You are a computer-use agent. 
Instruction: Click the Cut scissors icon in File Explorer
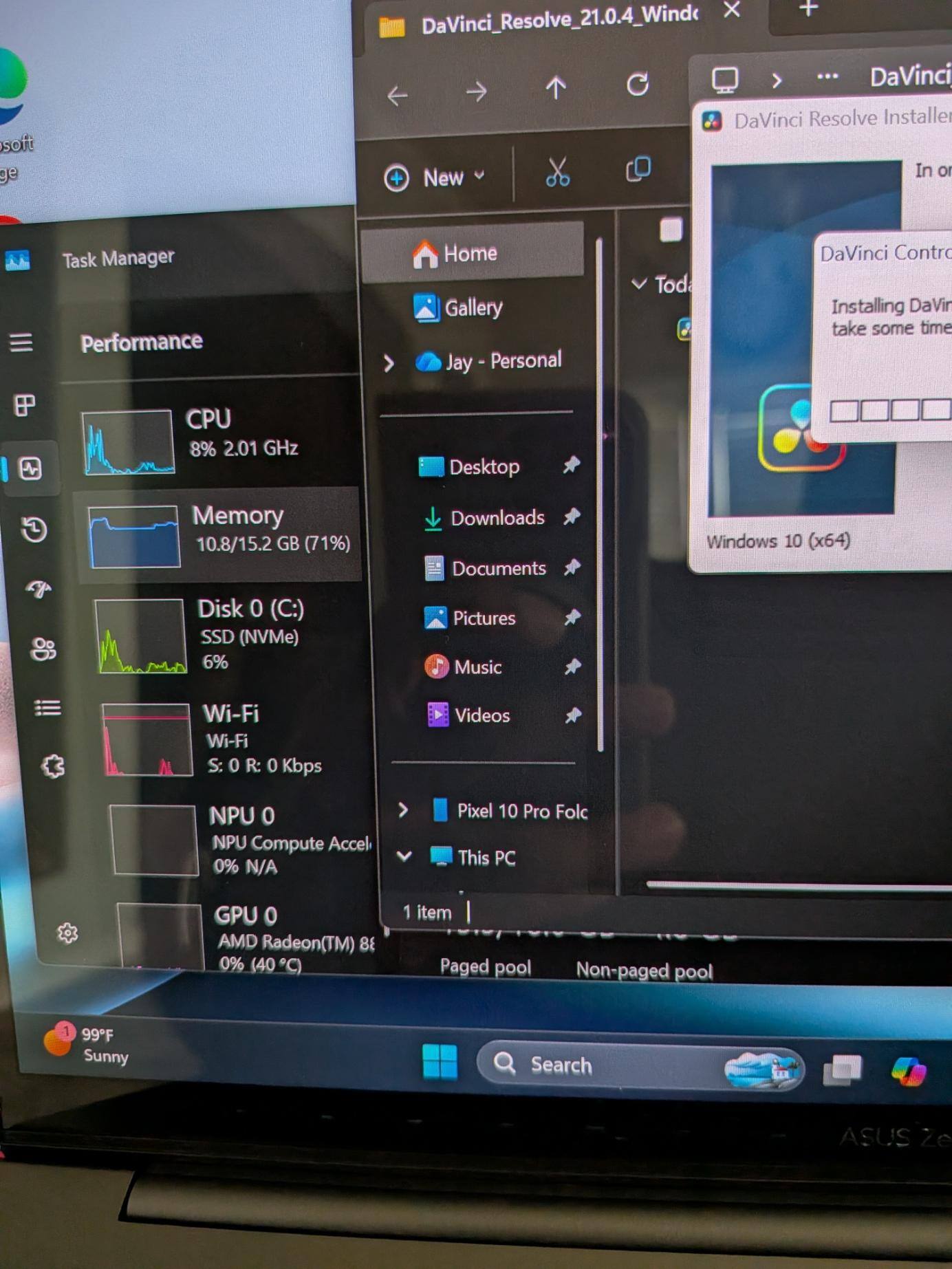point(557,171)
